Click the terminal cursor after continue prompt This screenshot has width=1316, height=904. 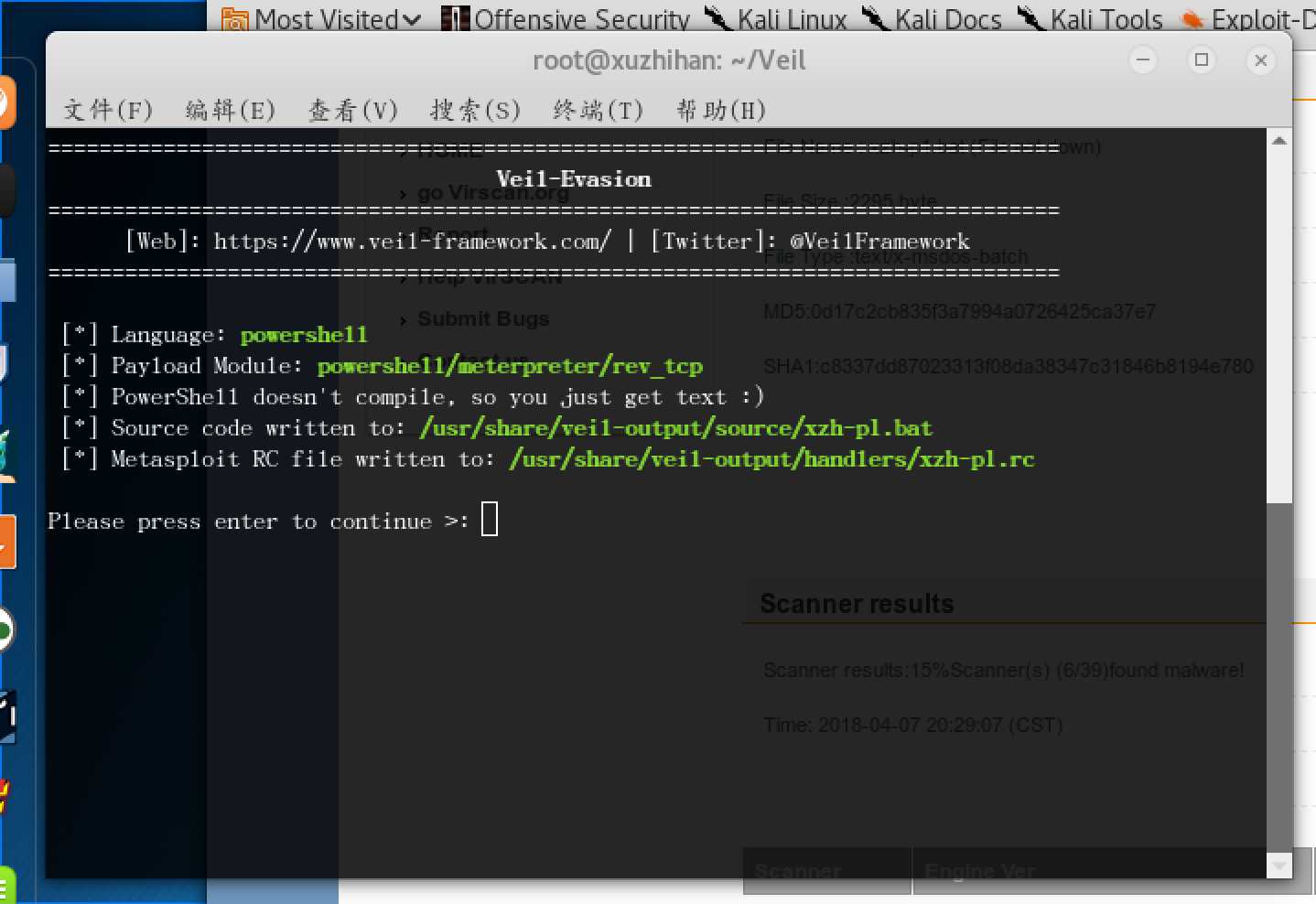tap(490, 520)
